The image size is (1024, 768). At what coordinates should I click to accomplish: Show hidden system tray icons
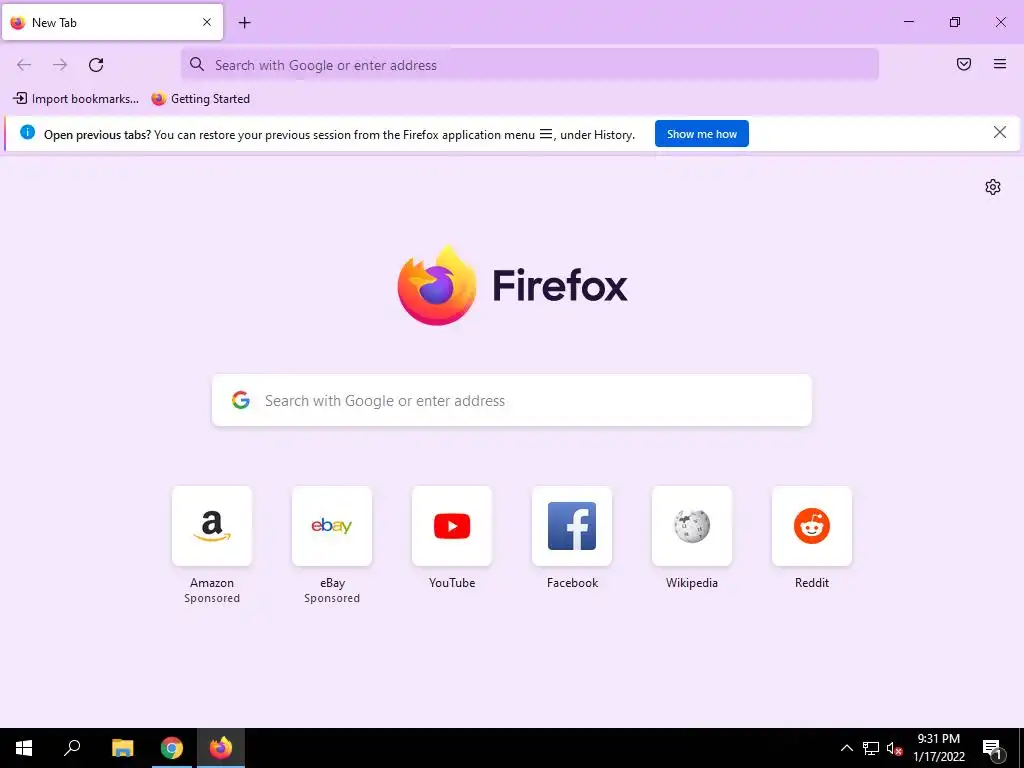tap(846, 748)
